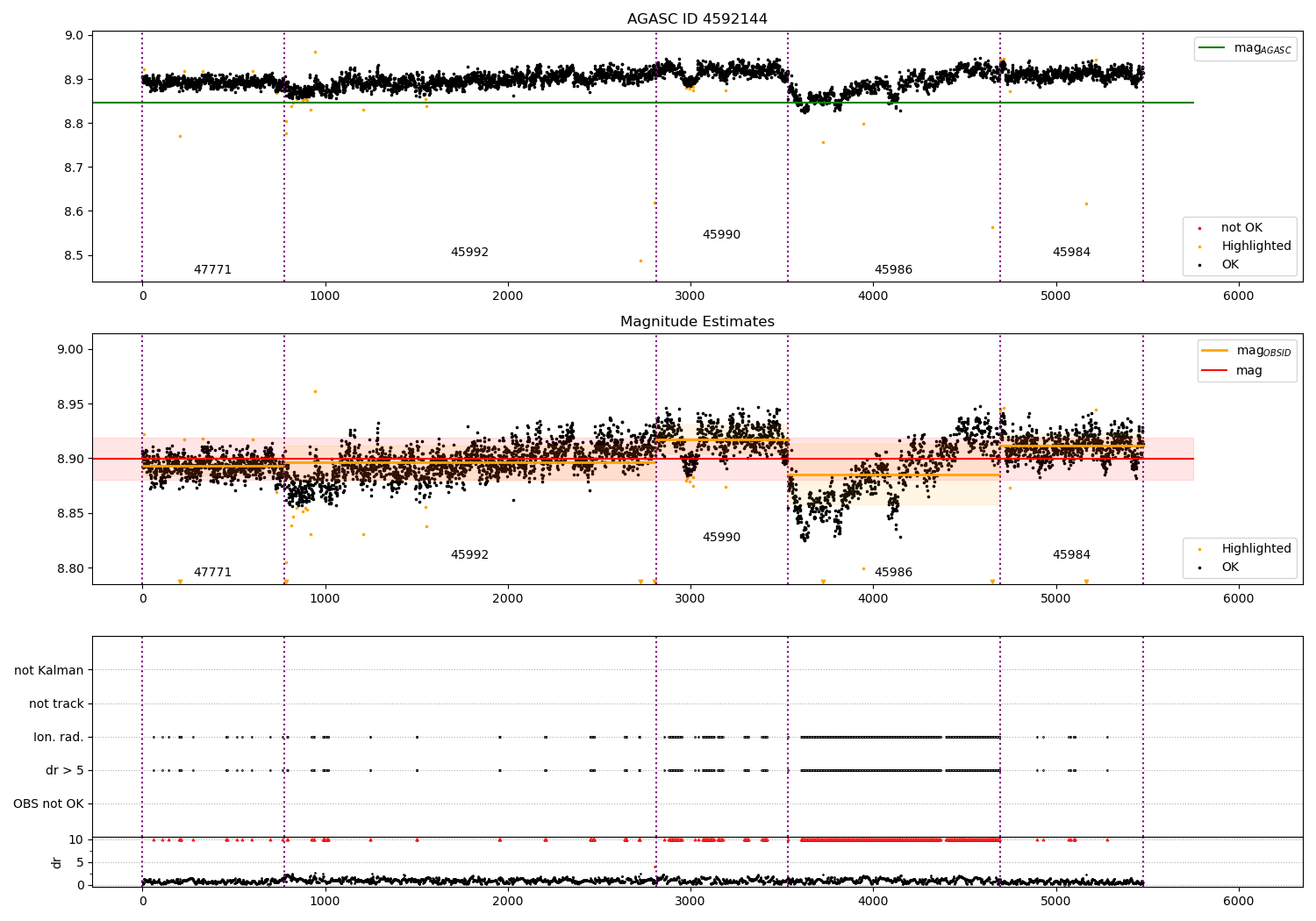Click obsid label 45986 in Magnitude Estimates plot
The width and height of the screenshot is (1316, 921).
point(893,573)
